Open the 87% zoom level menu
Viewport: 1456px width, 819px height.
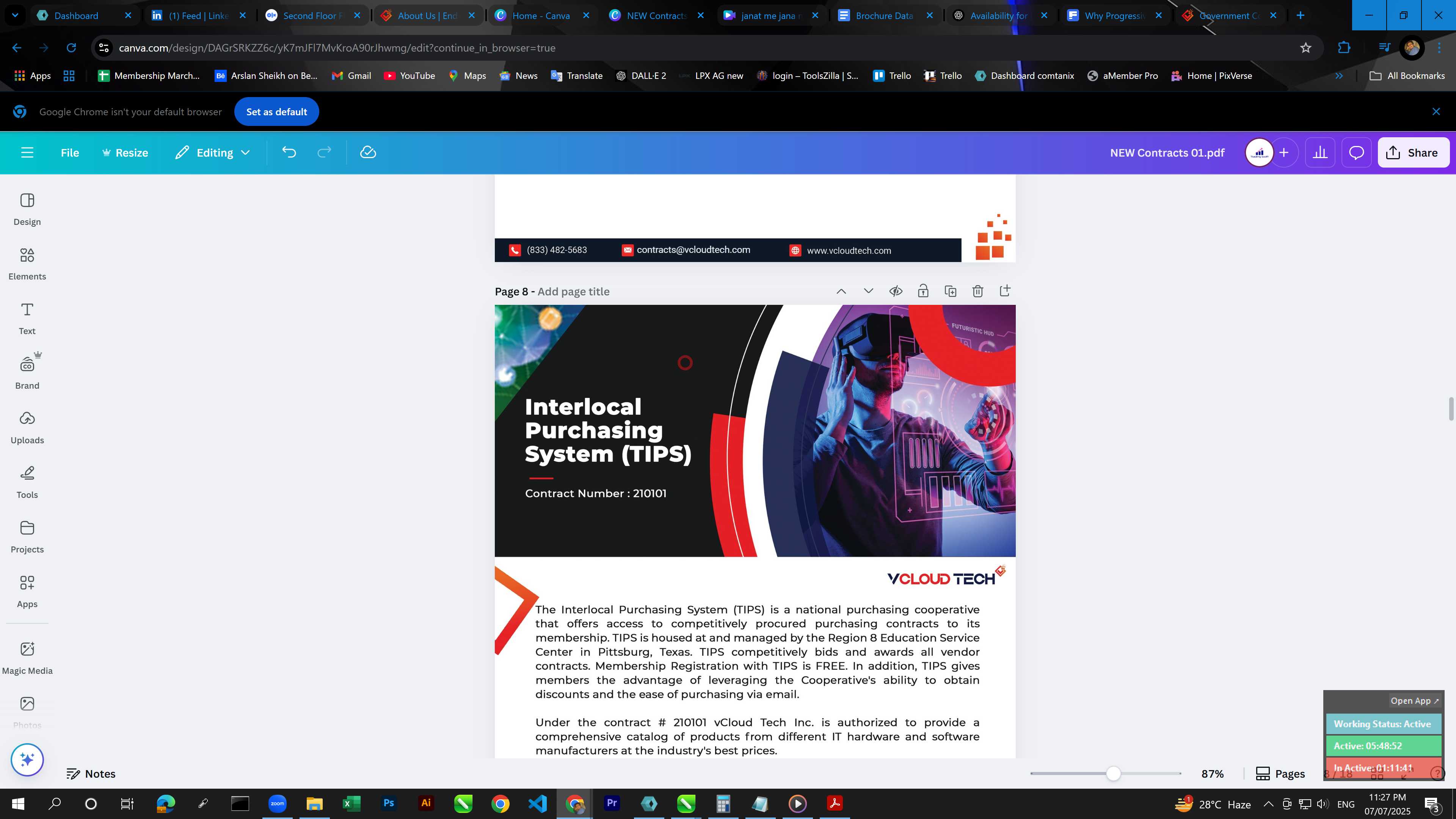pos(1213,774)
